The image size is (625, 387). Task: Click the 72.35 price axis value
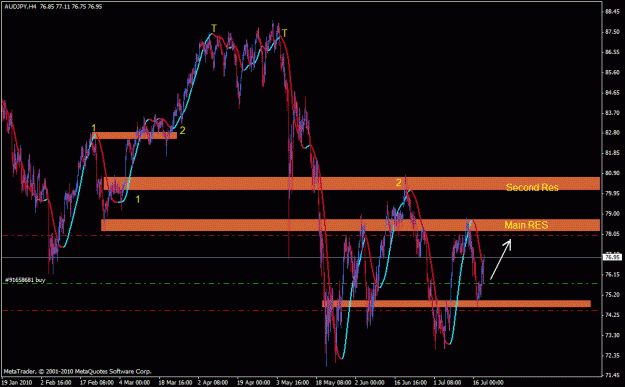[612, 356]
